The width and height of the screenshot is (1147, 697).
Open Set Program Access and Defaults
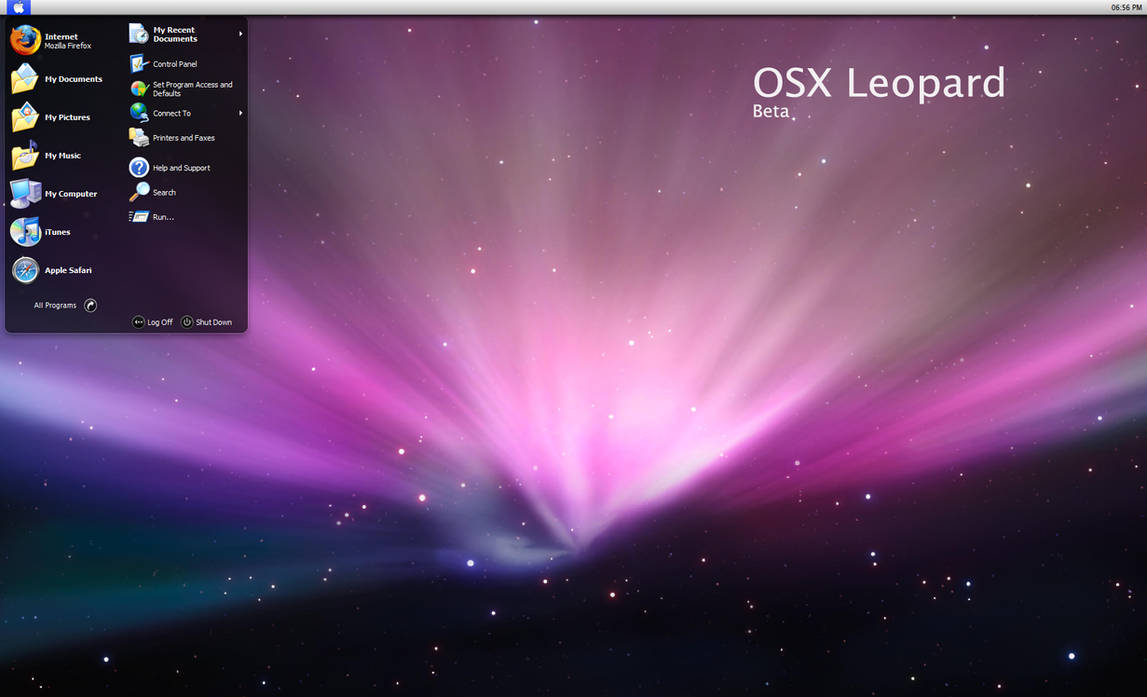(x=190, y=88)
